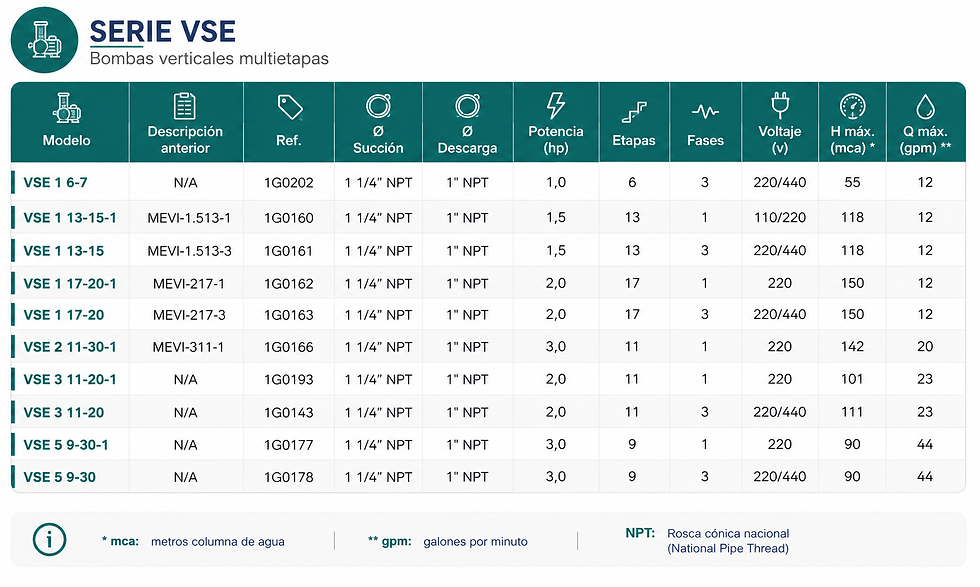Click the lightning bolt Potencia icon
980x587 pixels.
556,105
